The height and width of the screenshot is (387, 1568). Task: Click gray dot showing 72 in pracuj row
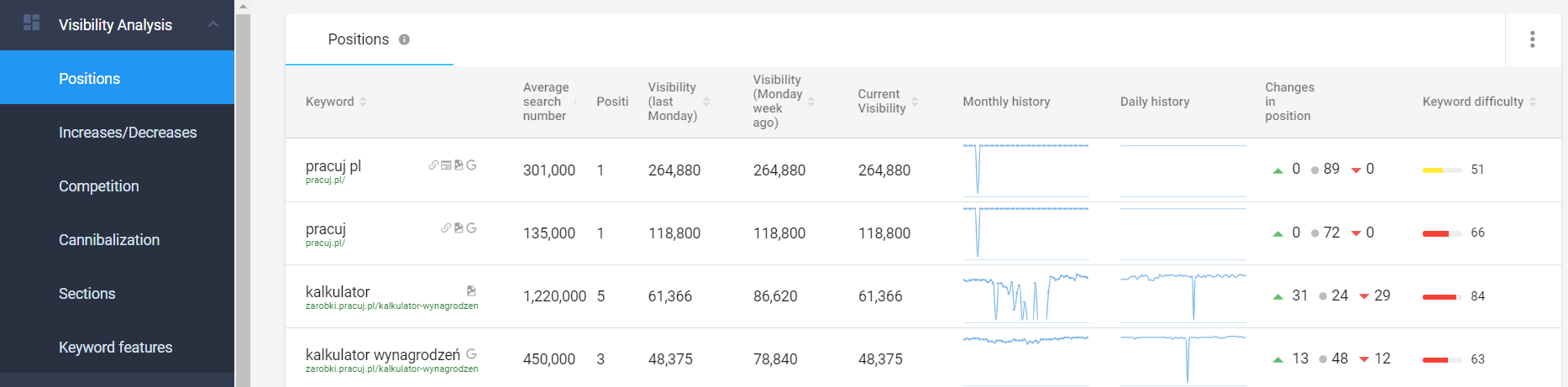[x=1315, y=233]
